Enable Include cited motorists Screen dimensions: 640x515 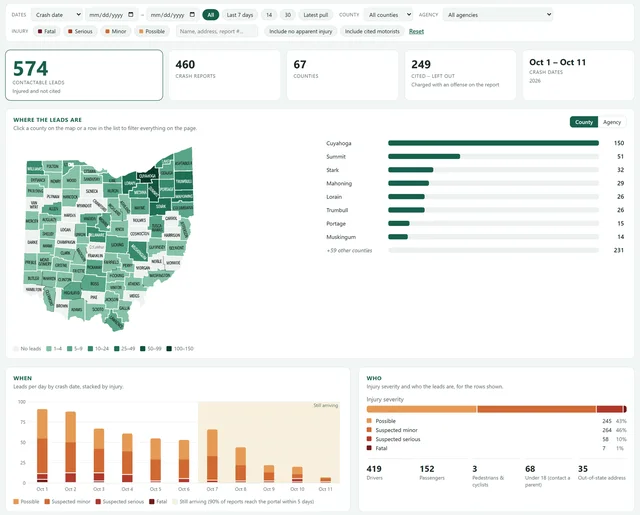point(372,31)
